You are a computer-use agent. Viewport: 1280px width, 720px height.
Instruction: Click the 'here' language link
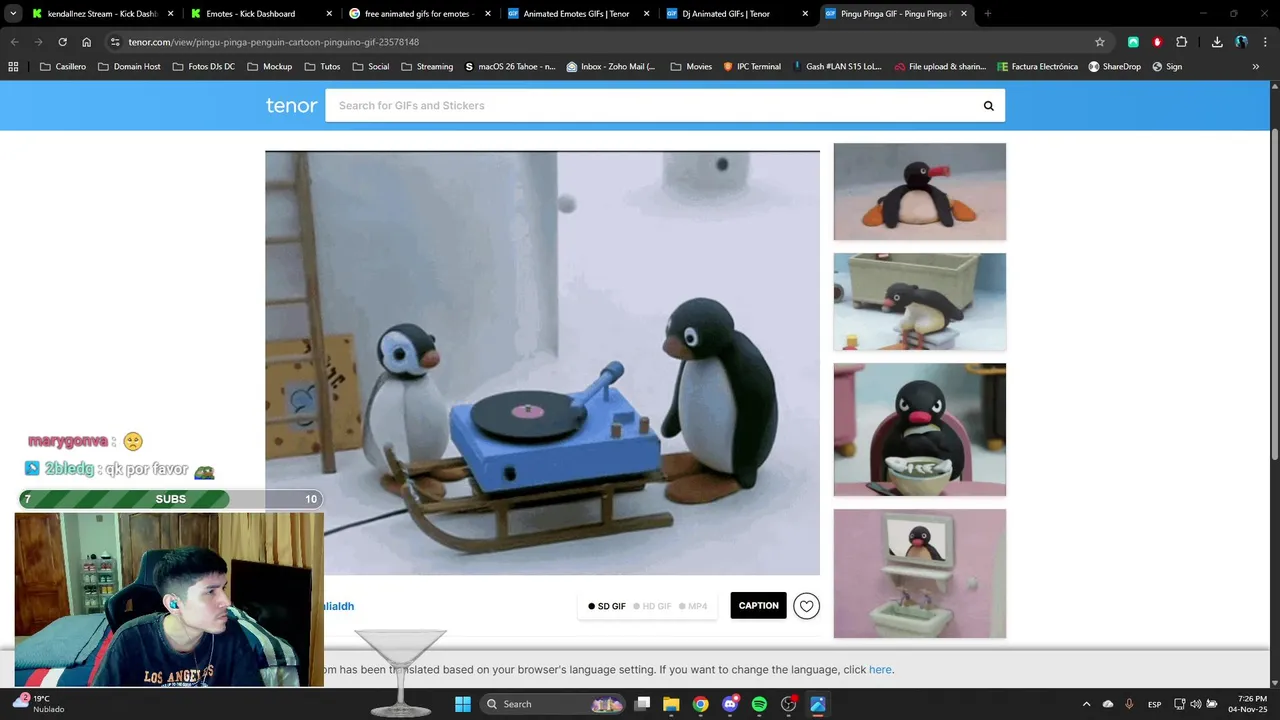click(880, 670)
